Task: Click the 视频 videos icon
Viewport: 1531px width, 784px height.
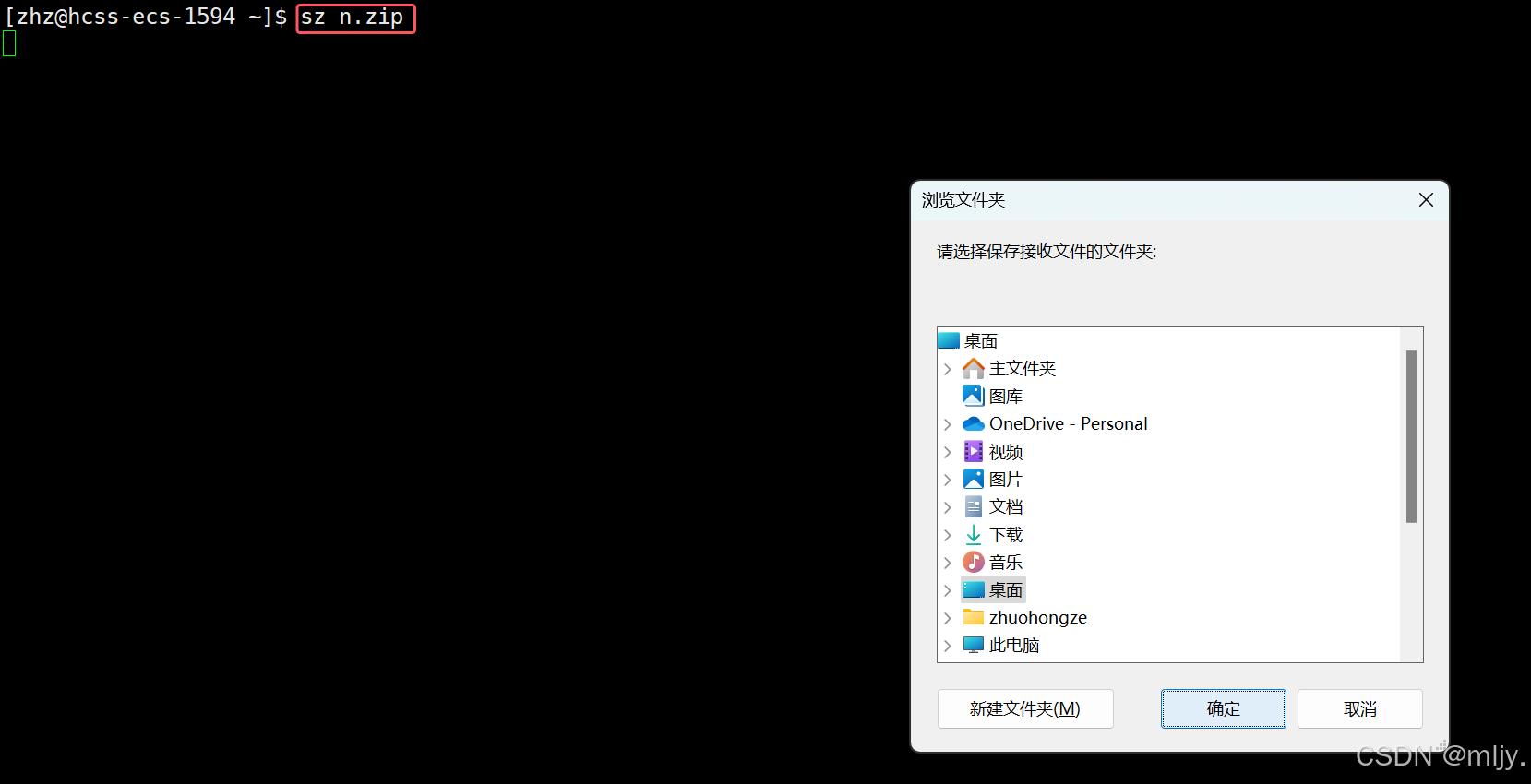Action: coord(974,451)
